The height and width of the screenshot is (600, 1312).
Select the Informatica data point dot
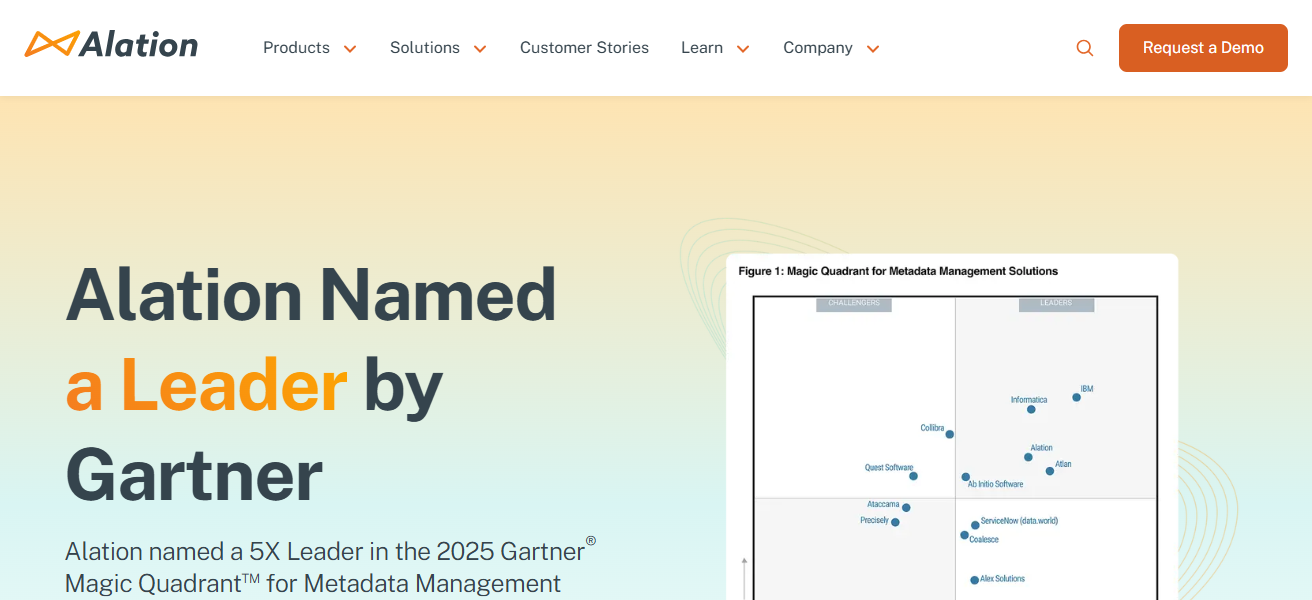1031,409
